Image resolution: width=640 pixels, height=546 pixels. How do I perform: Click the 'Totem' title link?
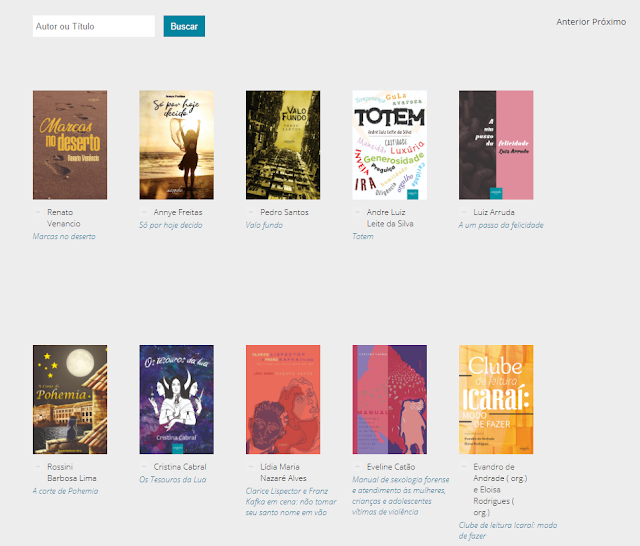tap(363, 236)
